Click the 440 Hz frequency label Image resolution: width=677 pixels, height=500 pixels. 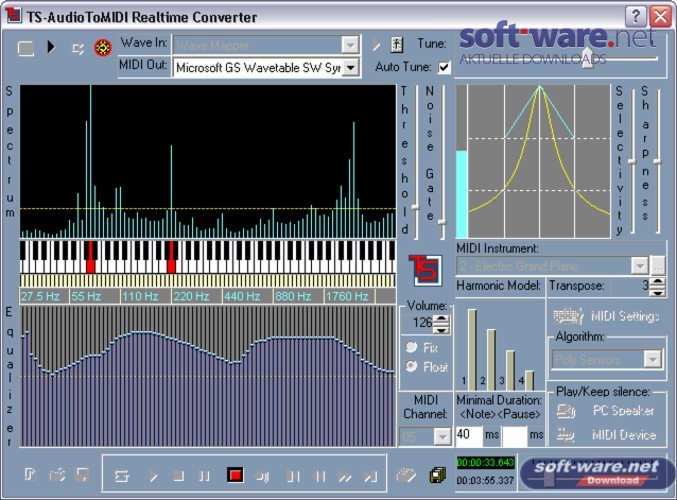(242, 296)
